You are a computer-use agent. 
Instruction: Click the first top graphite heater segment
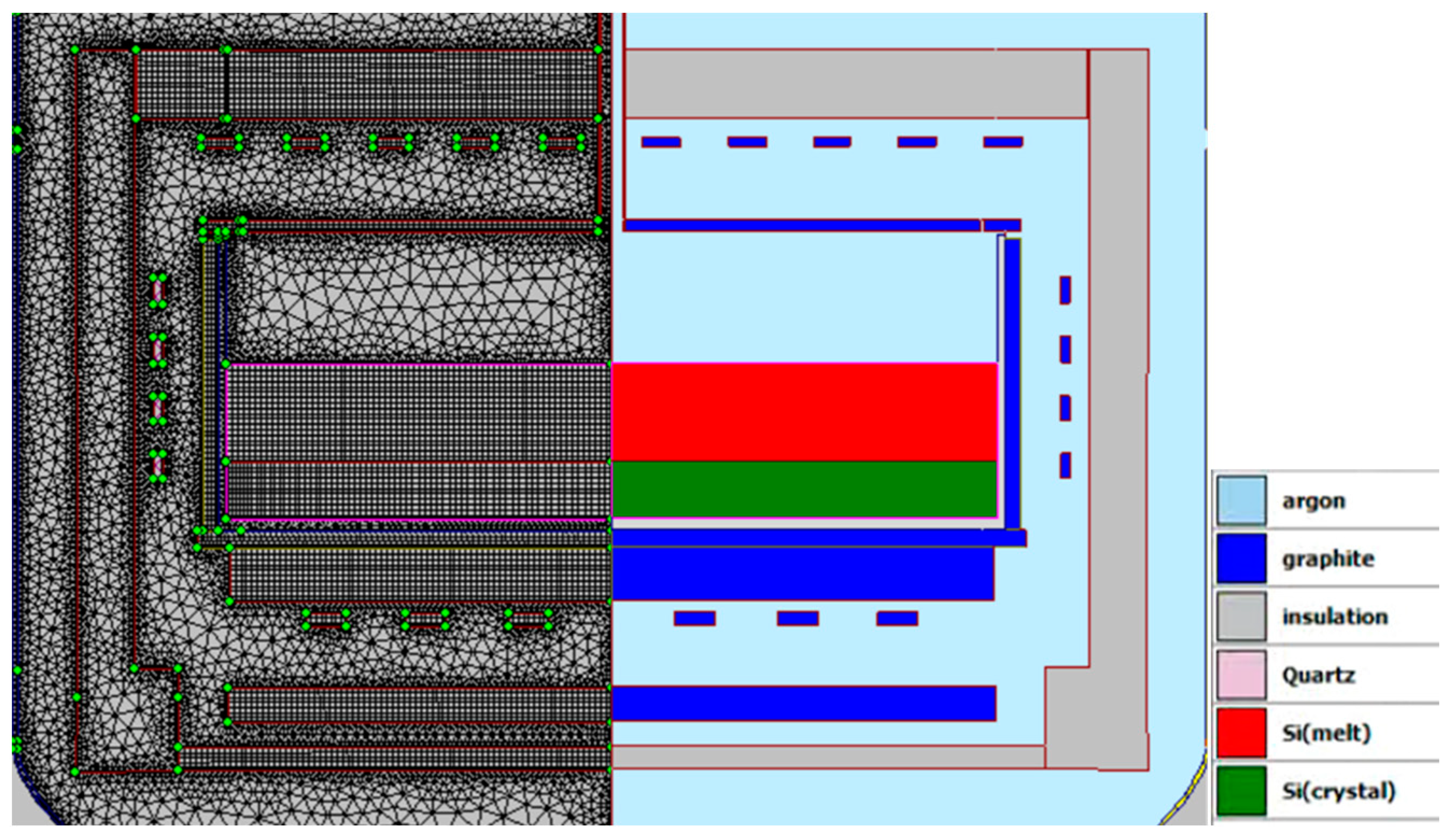point(661,142)
